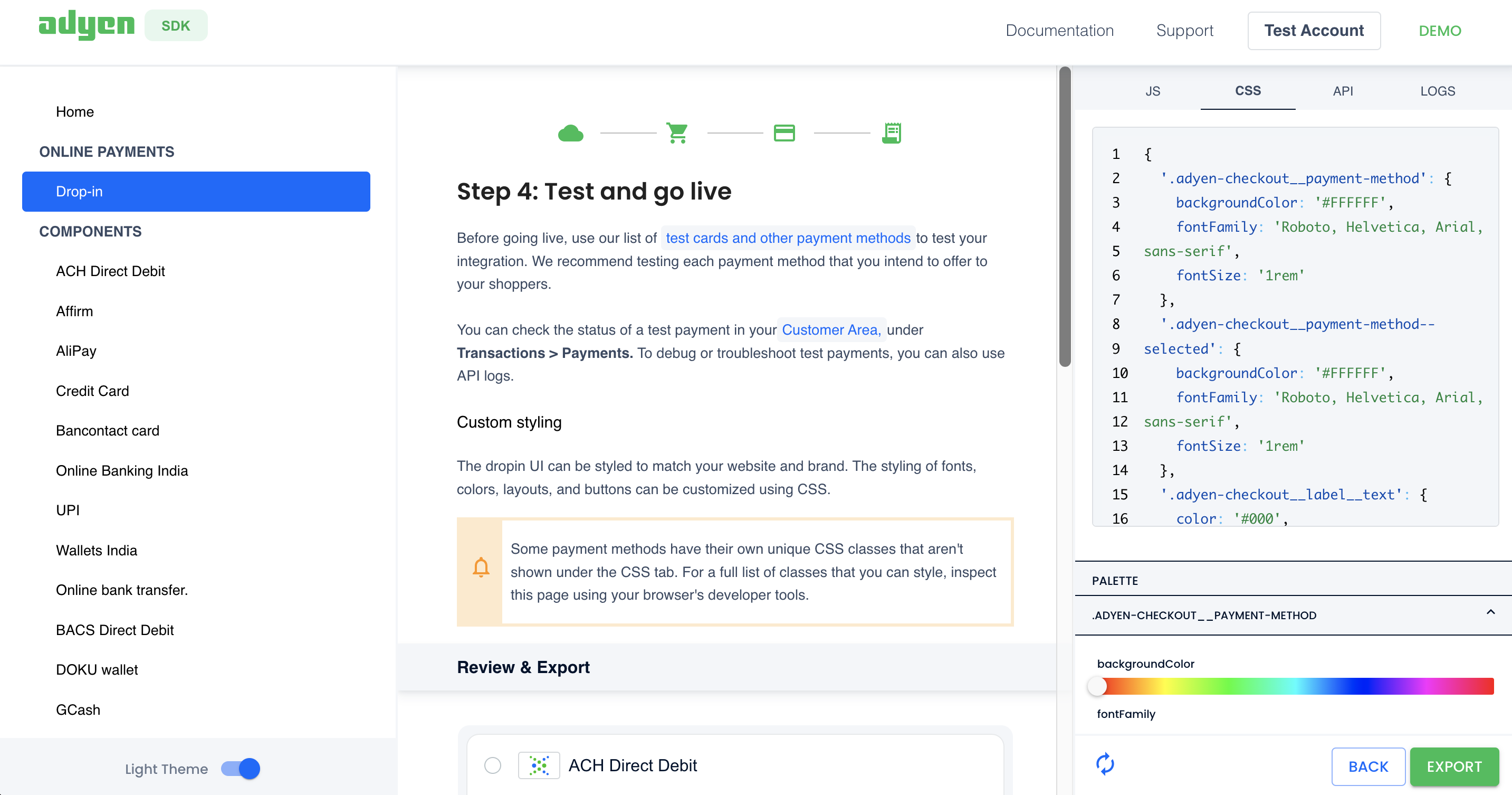Click the ACH Direct Debit payment logo
The width and height of the screenshot is (1512, 795).
pyautogui.click(x=539, y=765)
